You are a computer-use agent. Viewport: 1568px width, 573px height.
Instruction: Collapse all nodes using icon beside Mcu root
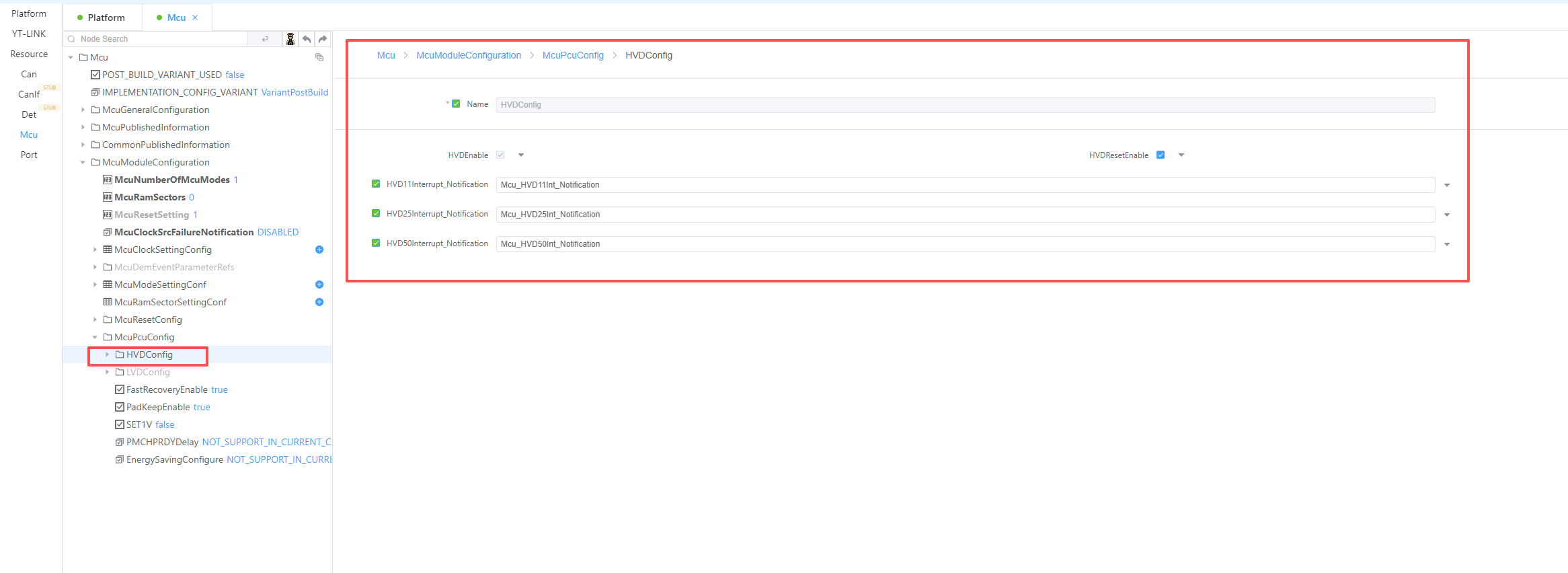pos(319,57)
